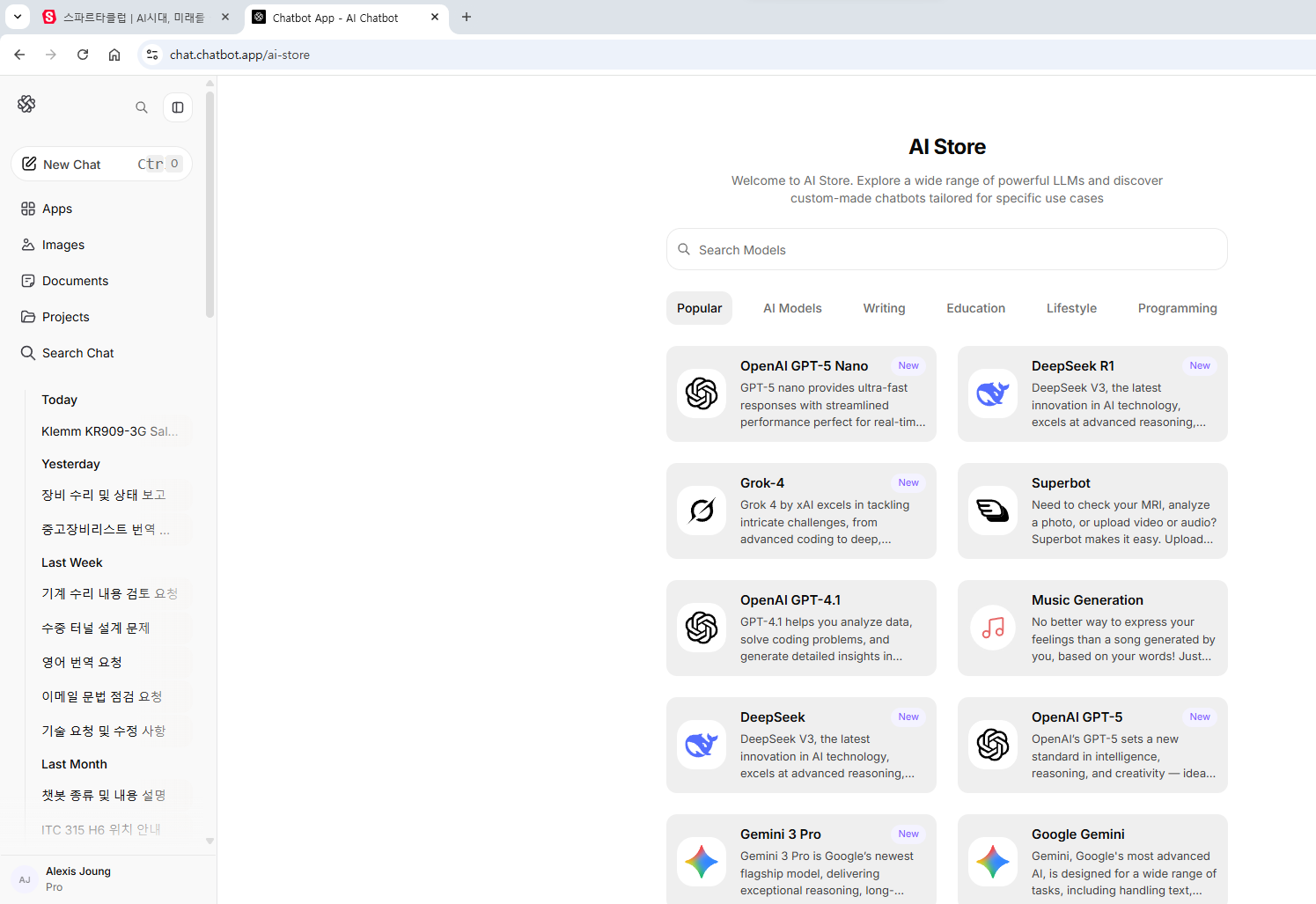This screenshot has width=1316, height=904.
Task: Open the Superbot card title
Action: pyautogui.click(x=1061, y=483)
